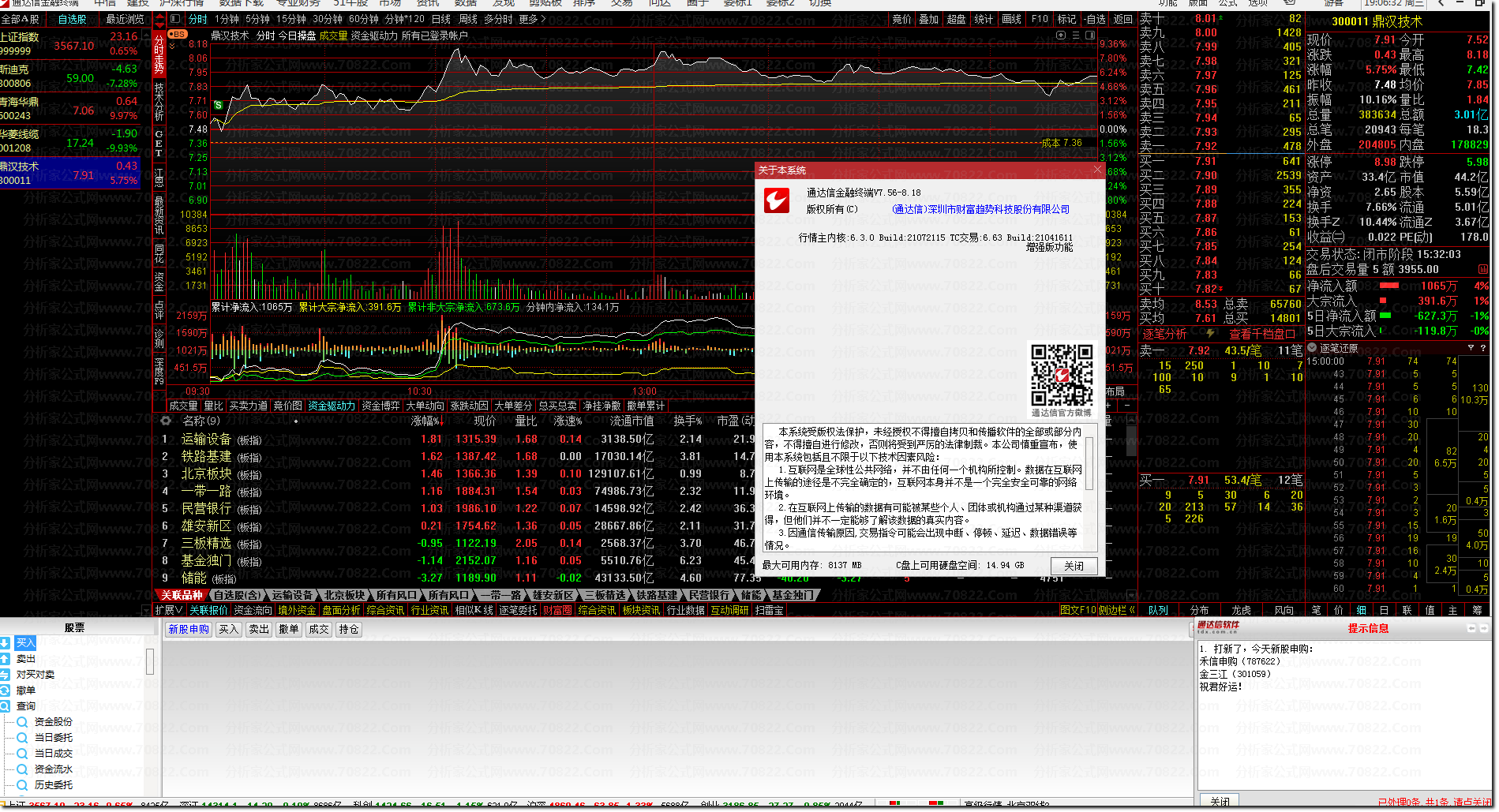This screenshot has width=1499, height=812.
Task: Click the green S signal marker on chart
Action: click(x=219, y=105)
